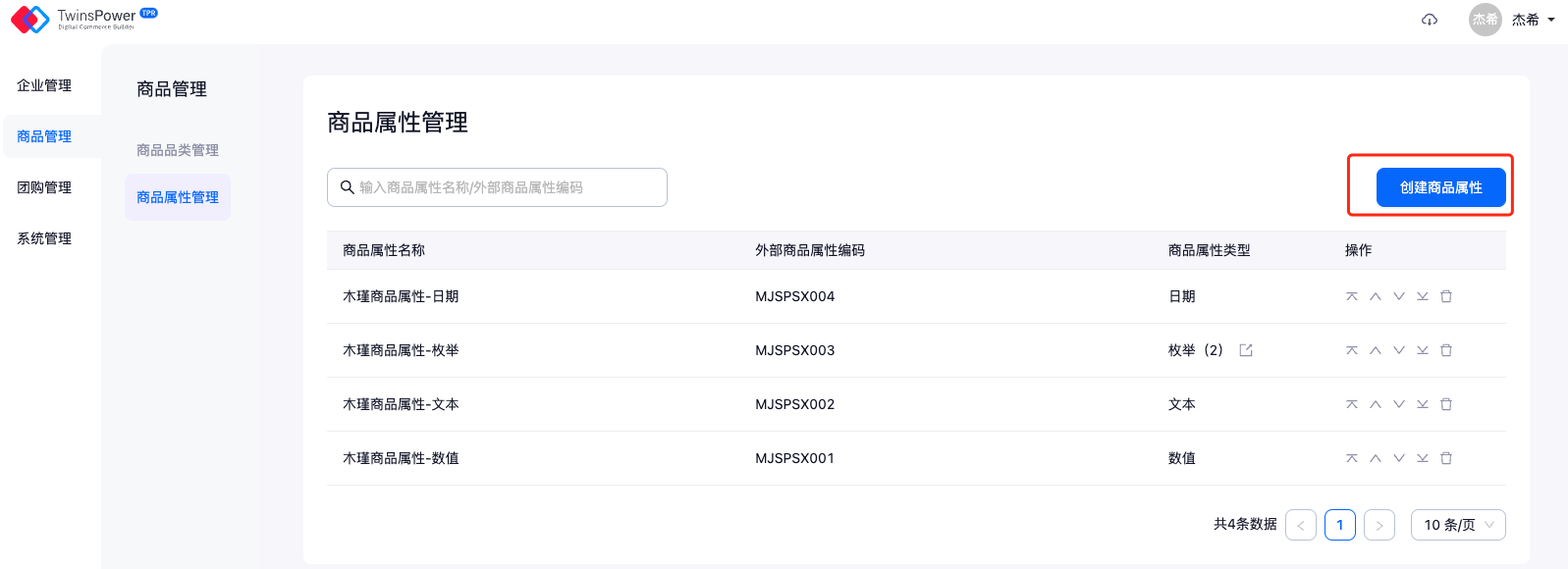Switch to 团购管理 in the sidebar
The image size is (1568, 569).
click(44, 187)
